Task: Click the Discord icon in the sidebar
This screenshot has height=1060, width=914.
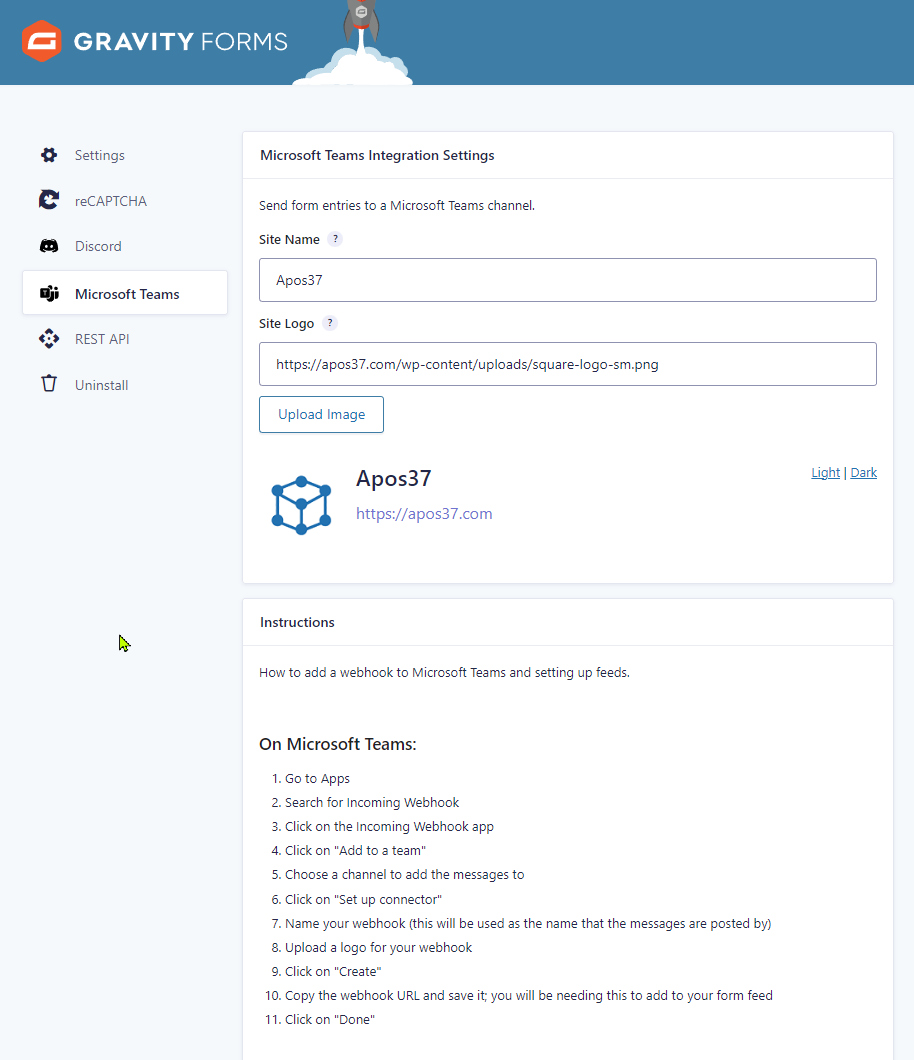Action: pos(48,245)
